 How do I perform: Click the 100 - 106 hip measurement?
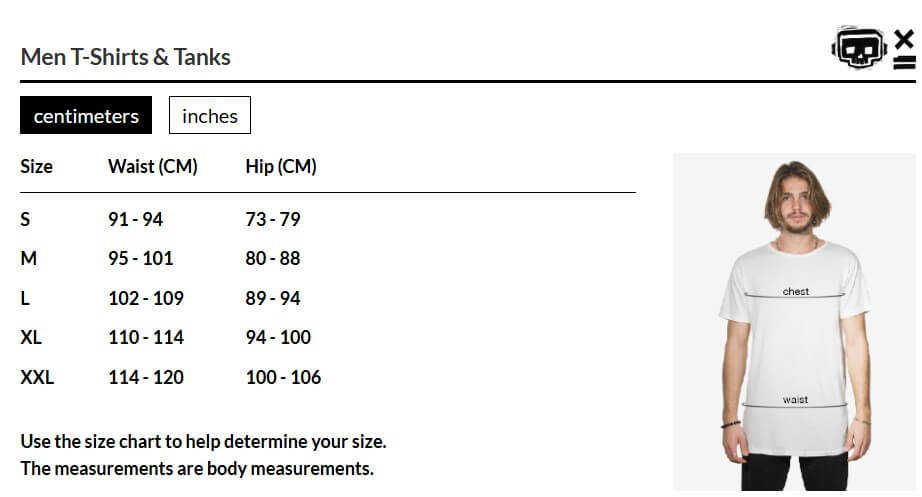point(283,377)
